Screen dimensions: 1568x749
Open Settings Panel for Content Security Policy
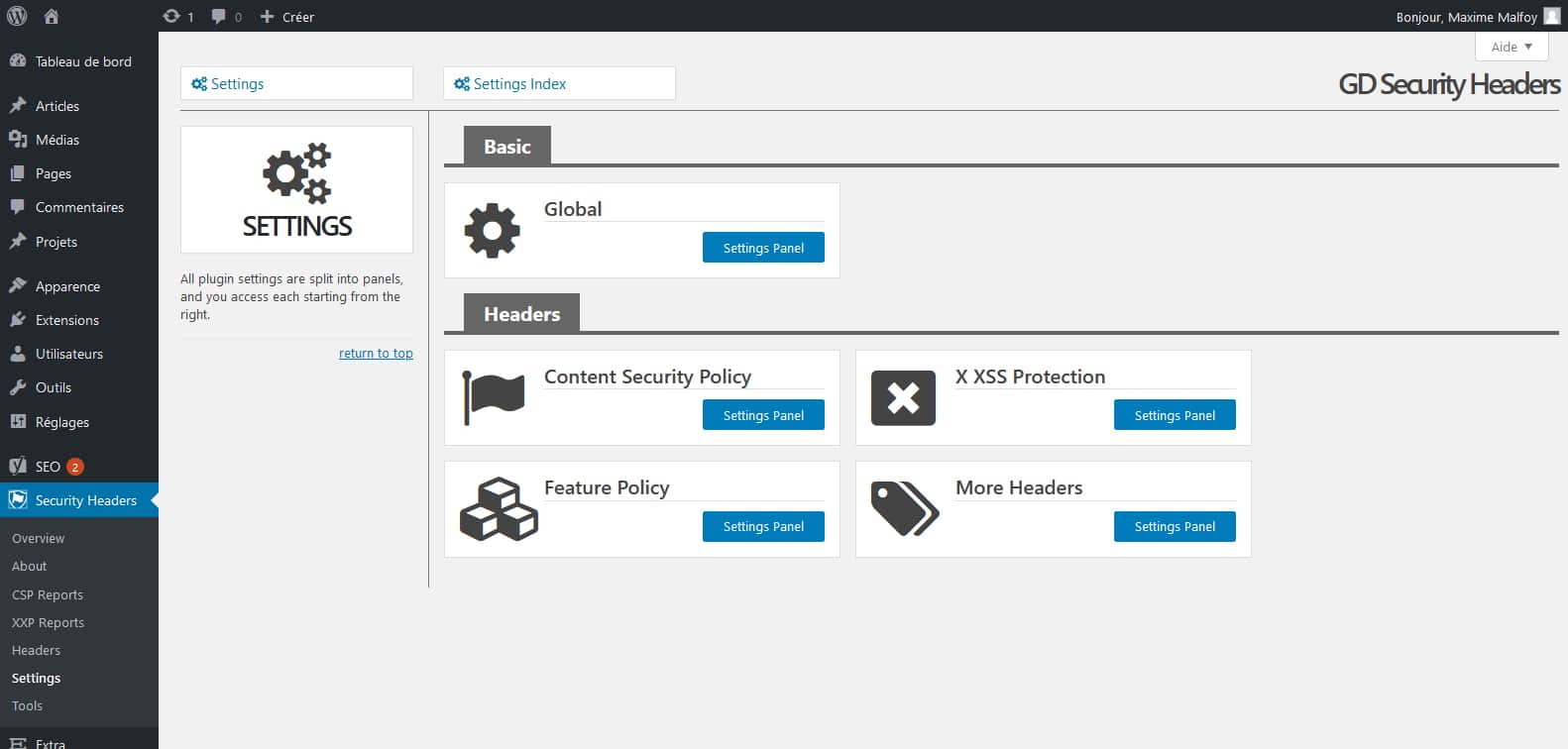(763, 415)
